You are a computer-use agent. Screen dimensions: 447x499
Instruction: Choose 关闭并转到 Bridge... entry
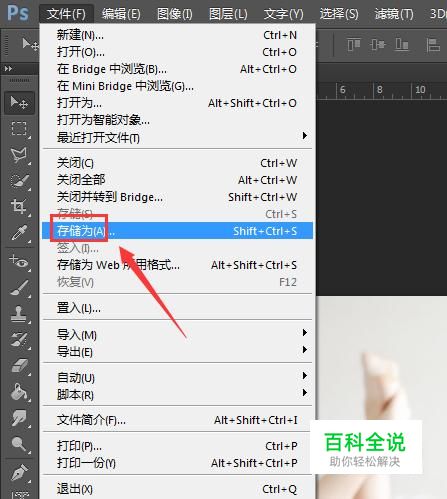(x=177, y=197)
